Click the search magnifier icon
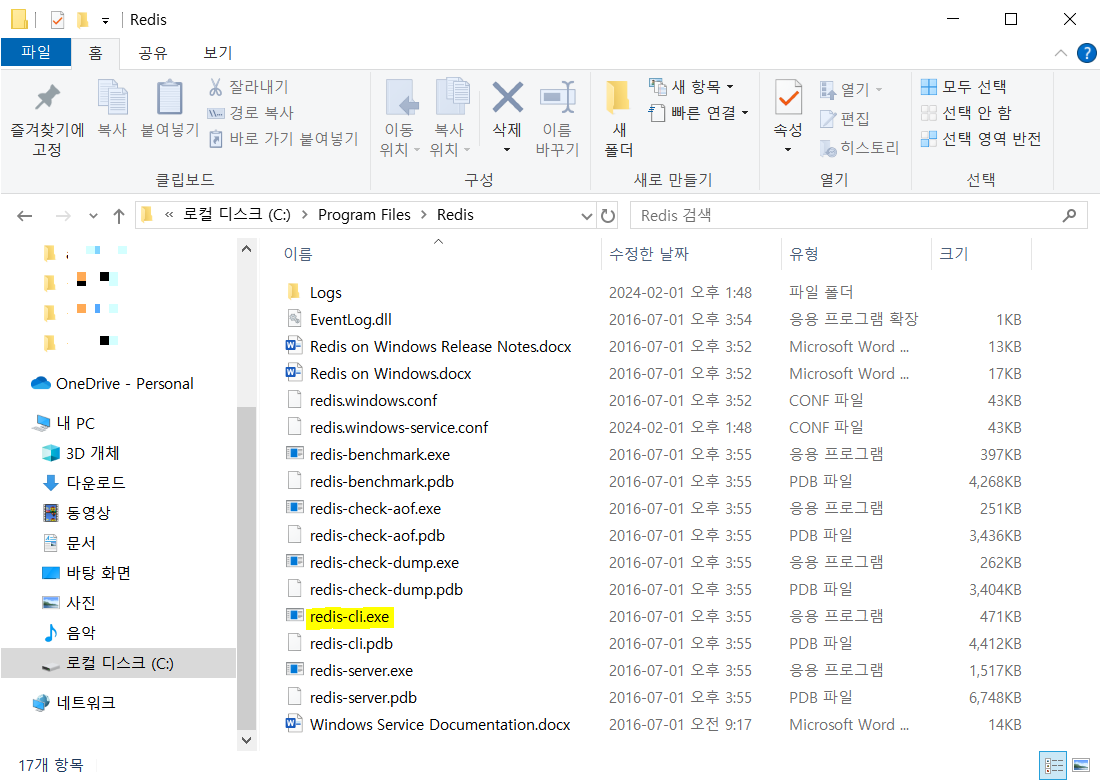Viewport: 1101px width, 781px height. tap(1069, 215)
